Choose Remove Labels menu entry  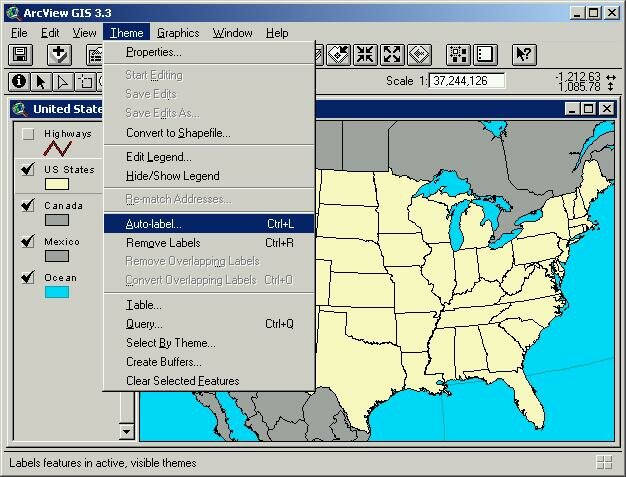209,243
